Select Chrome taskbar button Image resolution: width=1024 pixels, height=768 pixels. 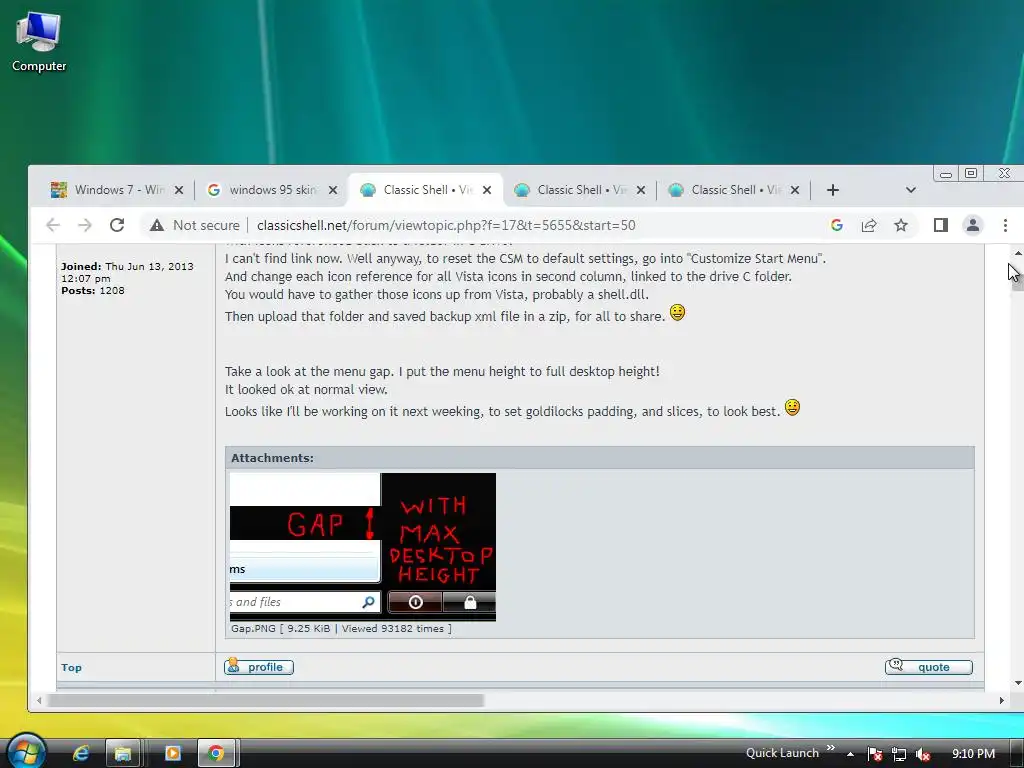click(216, 753)
